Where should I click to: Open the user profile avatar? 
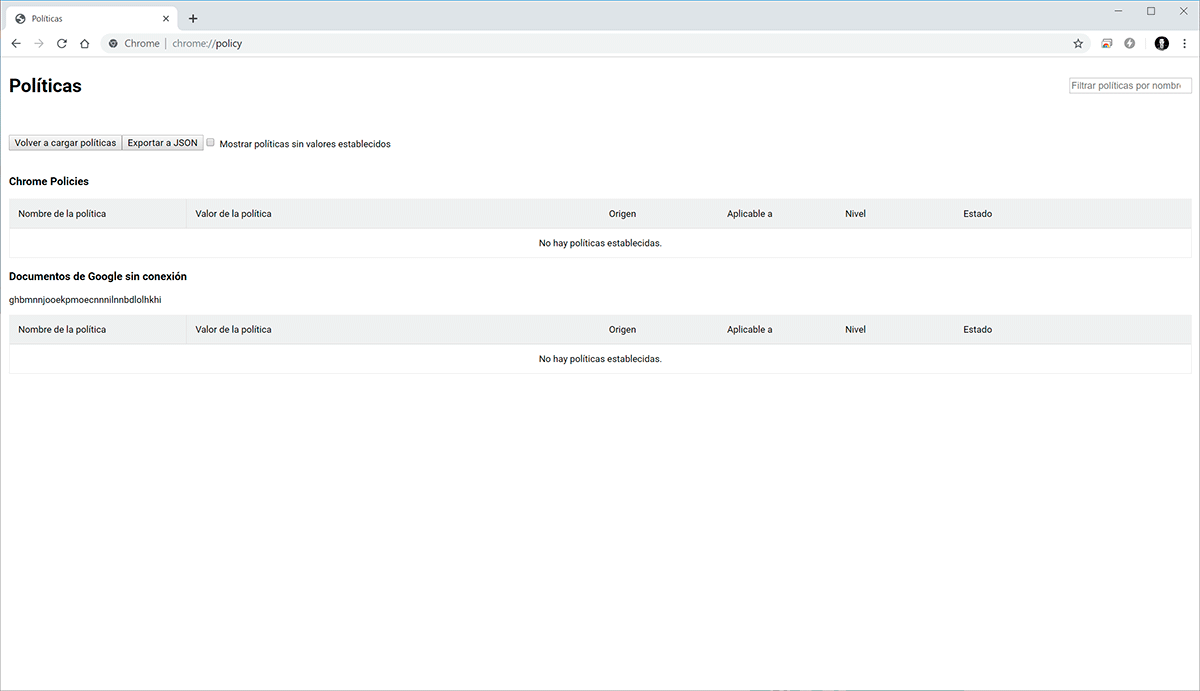[x=1162, y=44]
